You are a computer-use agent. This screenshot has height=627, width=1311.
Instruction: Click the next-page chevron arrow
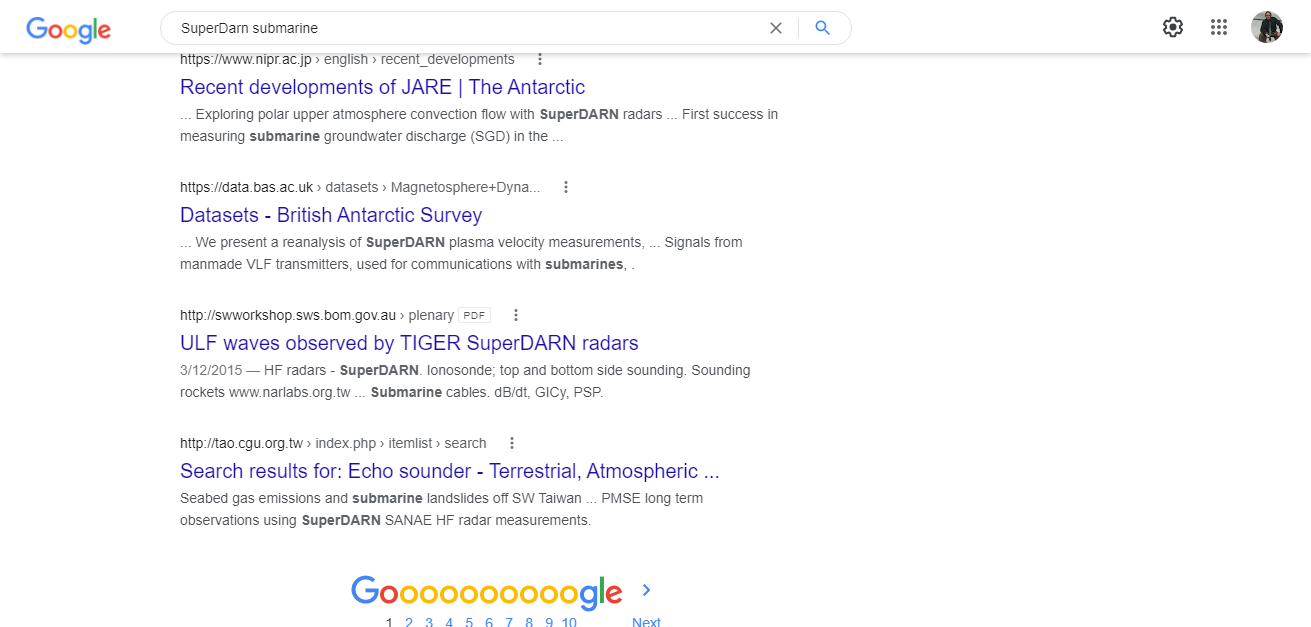point(646,590)
